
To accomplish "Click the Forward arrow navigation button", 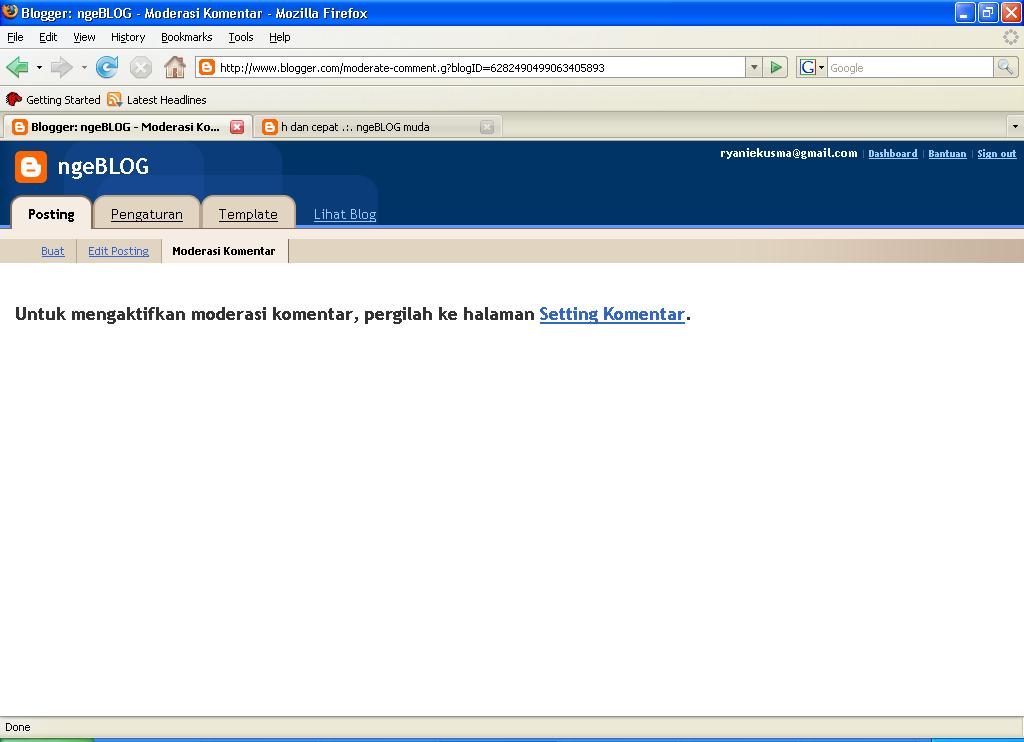I will tap(61, 67).
